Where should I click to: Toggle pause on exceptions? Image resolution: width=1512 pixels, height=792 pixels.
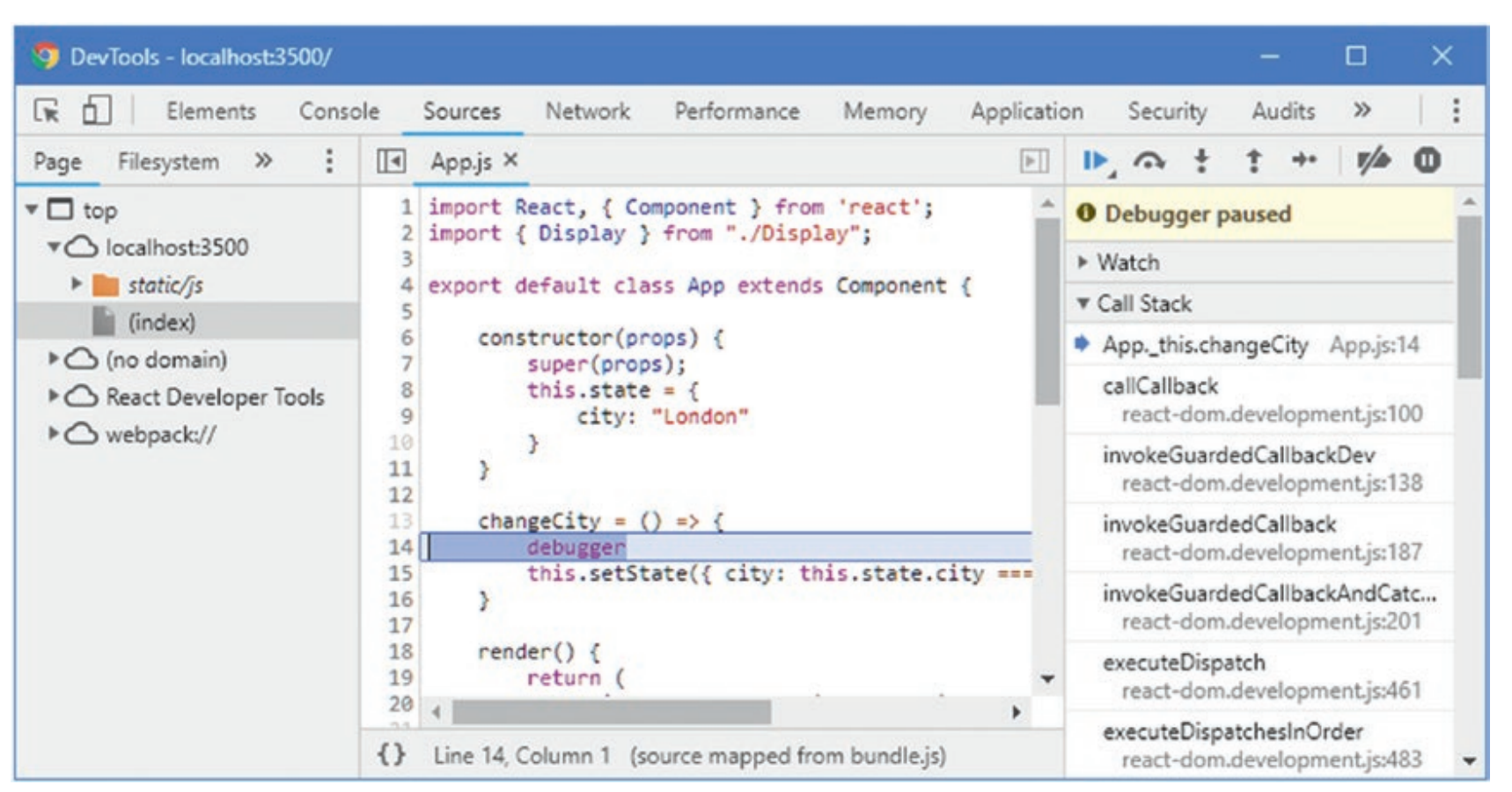1428,161
